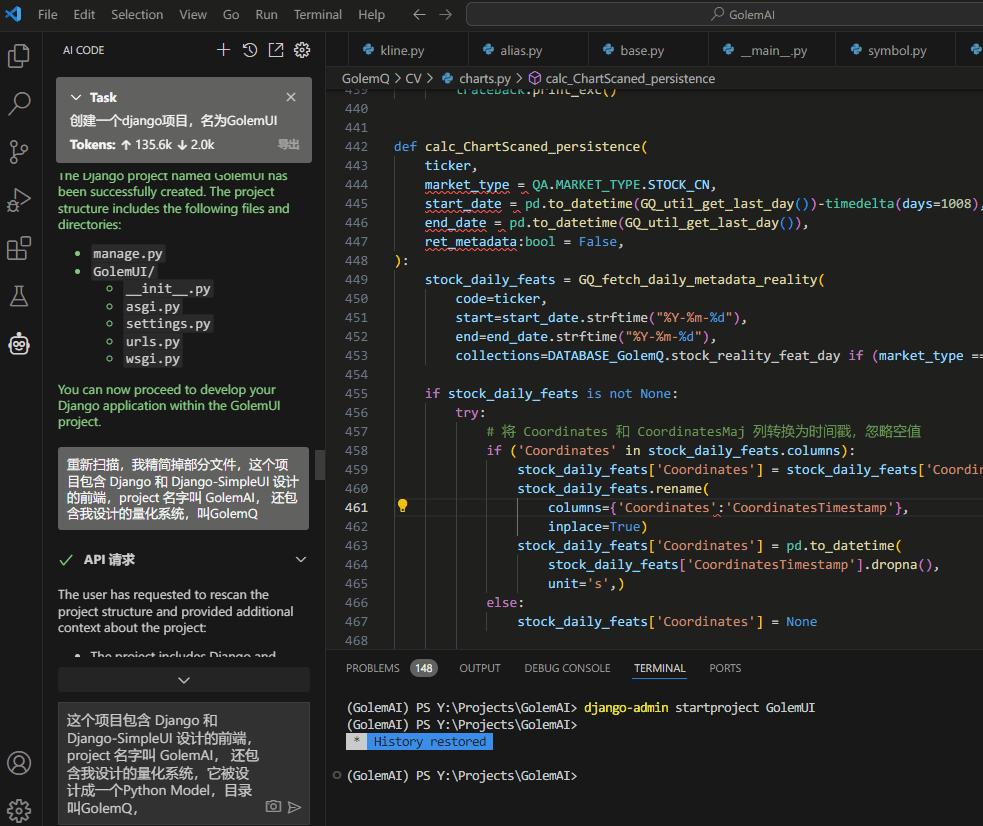The width and height of the screenshot is (983, 826).
Task: Collapse the Task section chevron
Action: 76,97
